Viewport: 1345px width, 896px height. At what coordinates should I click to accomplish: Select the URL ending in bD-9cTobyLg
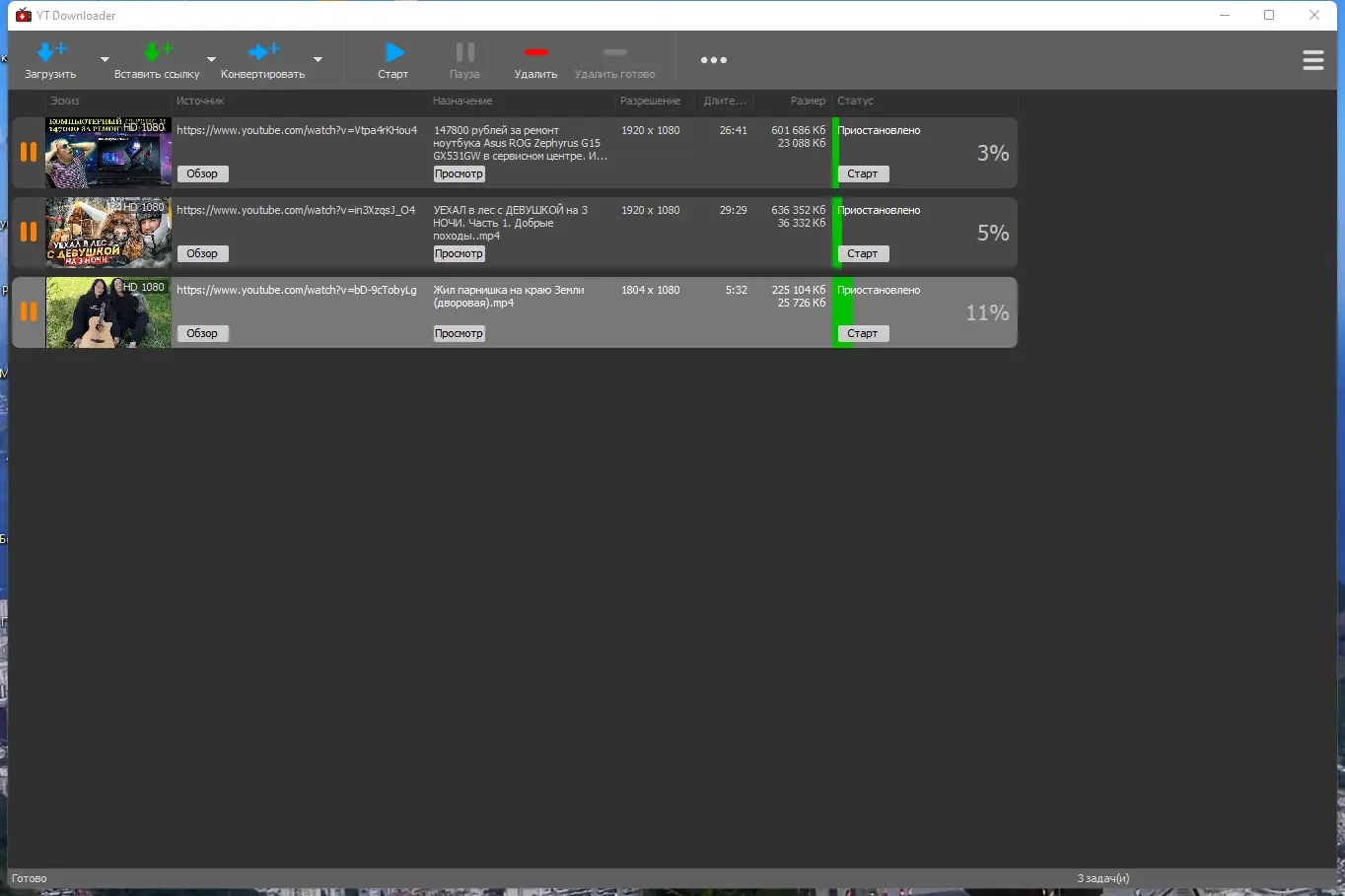pos(297,290)
